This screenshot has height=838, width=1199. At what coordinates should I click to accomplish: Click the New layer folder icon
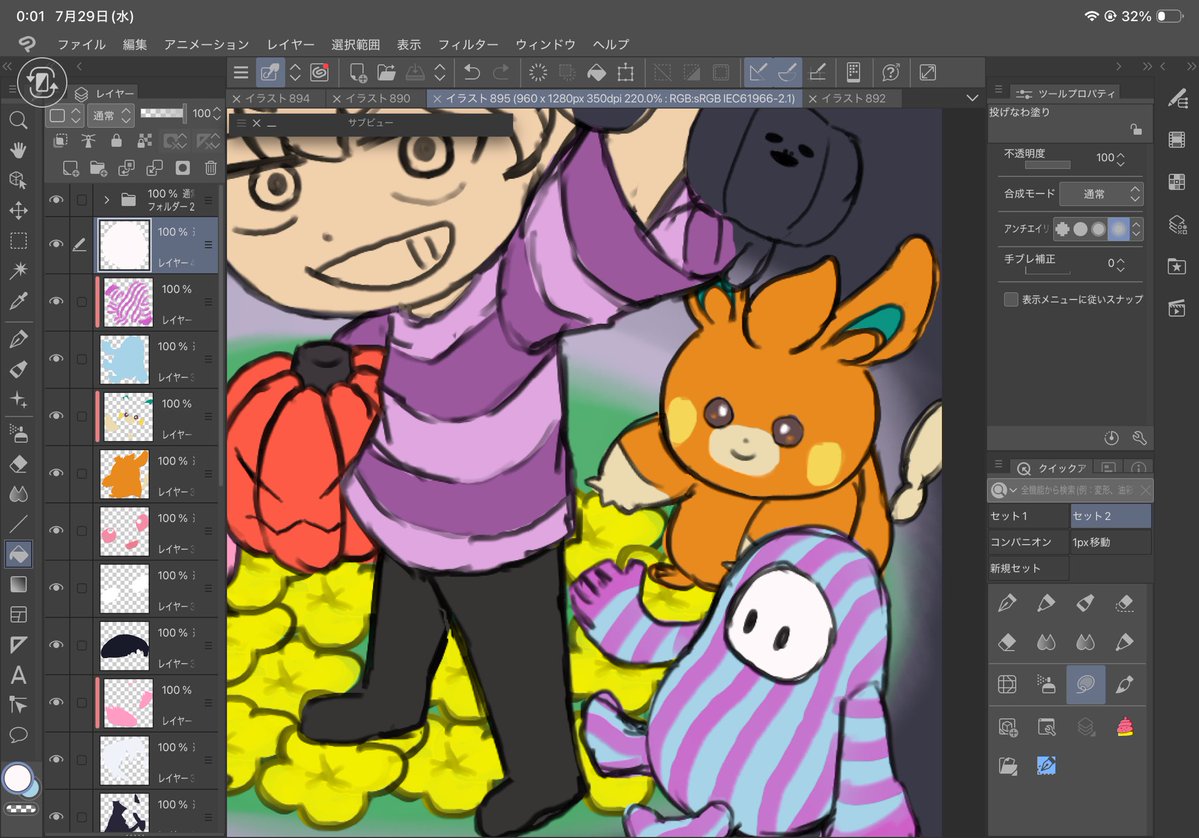(98, 167)
